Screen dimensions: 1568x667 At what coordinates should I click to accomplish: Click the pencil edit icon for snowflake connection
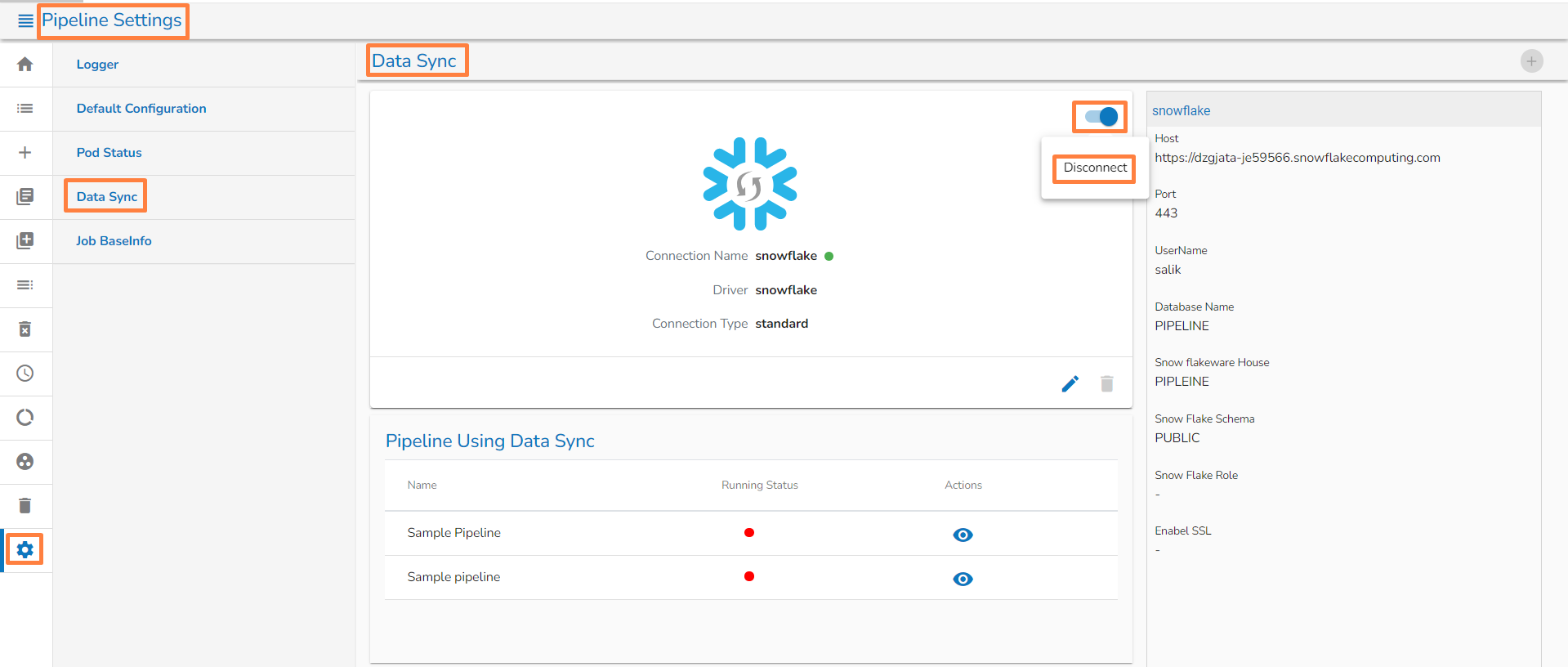pyautogui.click(x=1070, y=384)
